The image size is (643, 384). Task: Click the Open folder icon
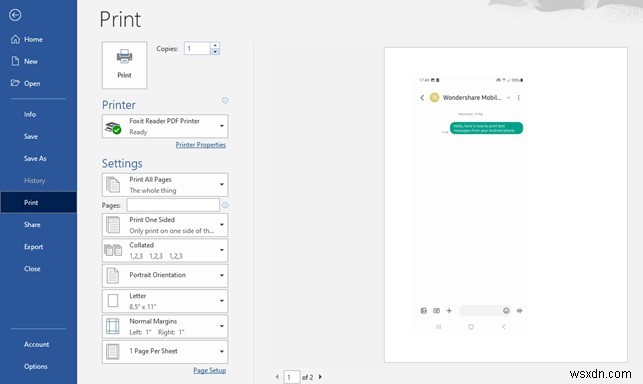coord(15,83)
